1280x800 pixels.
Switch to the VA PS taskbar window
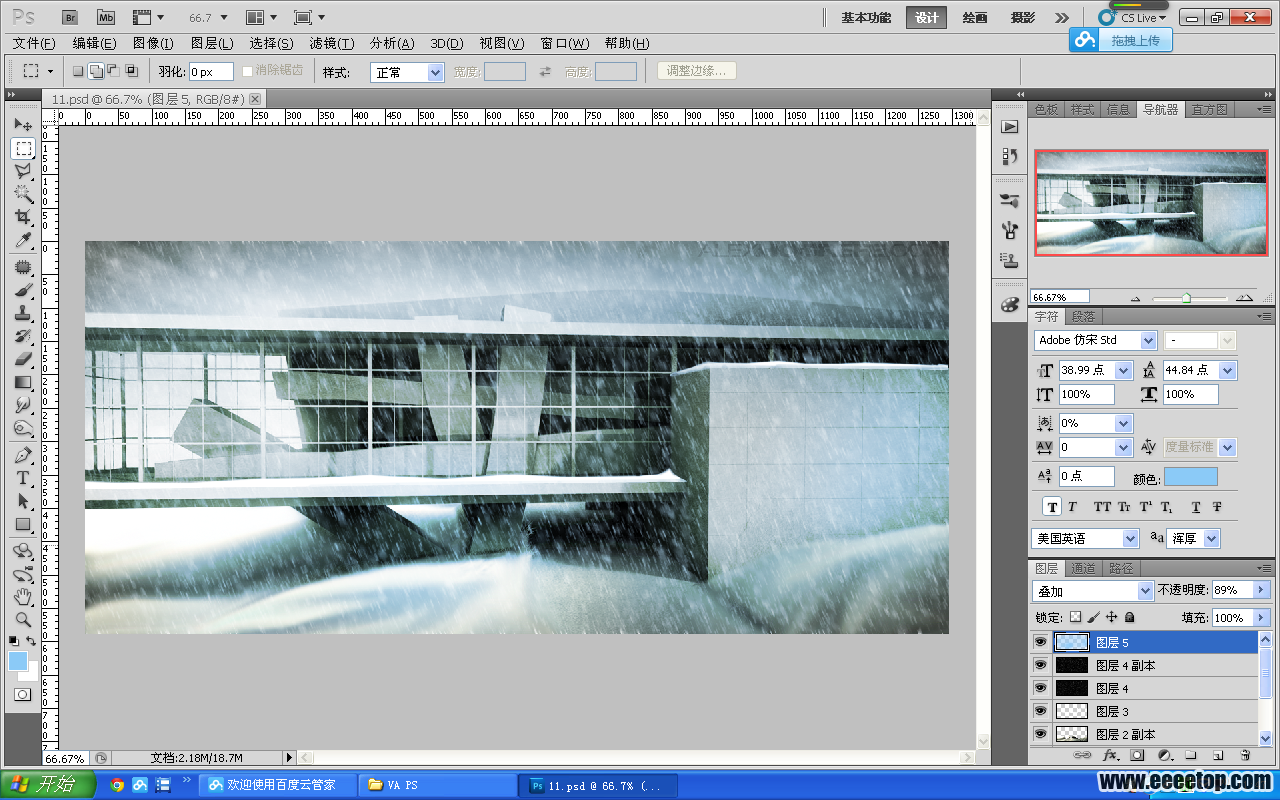pyautogui.click(x=437, y=785)
